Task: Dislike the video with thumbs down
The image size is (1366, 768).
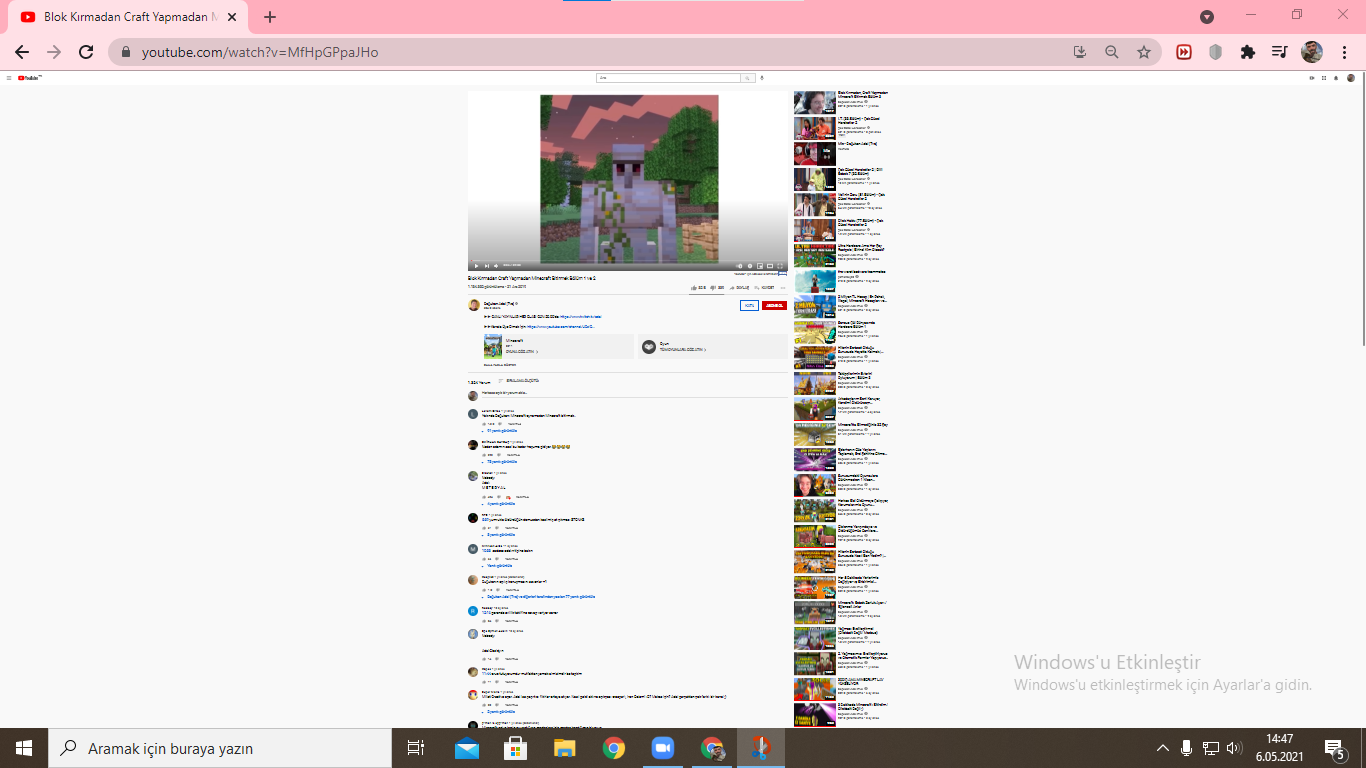Action: point(717,287)
